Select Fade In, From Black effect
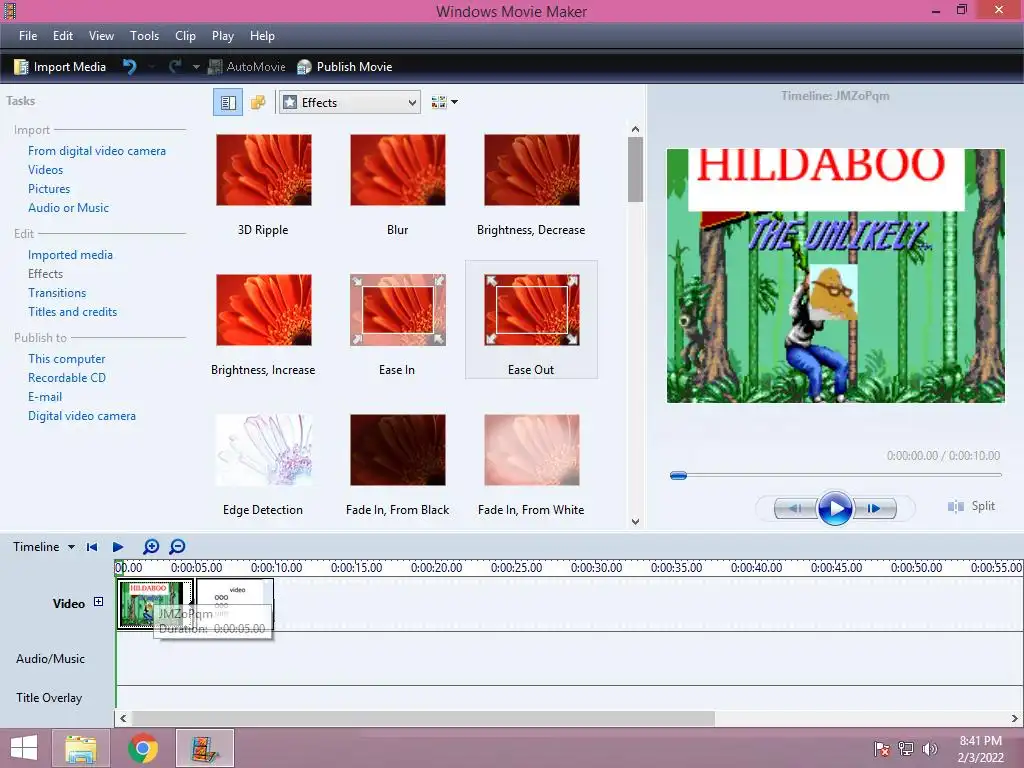The image size is (1024, 768). pos(397,464)
